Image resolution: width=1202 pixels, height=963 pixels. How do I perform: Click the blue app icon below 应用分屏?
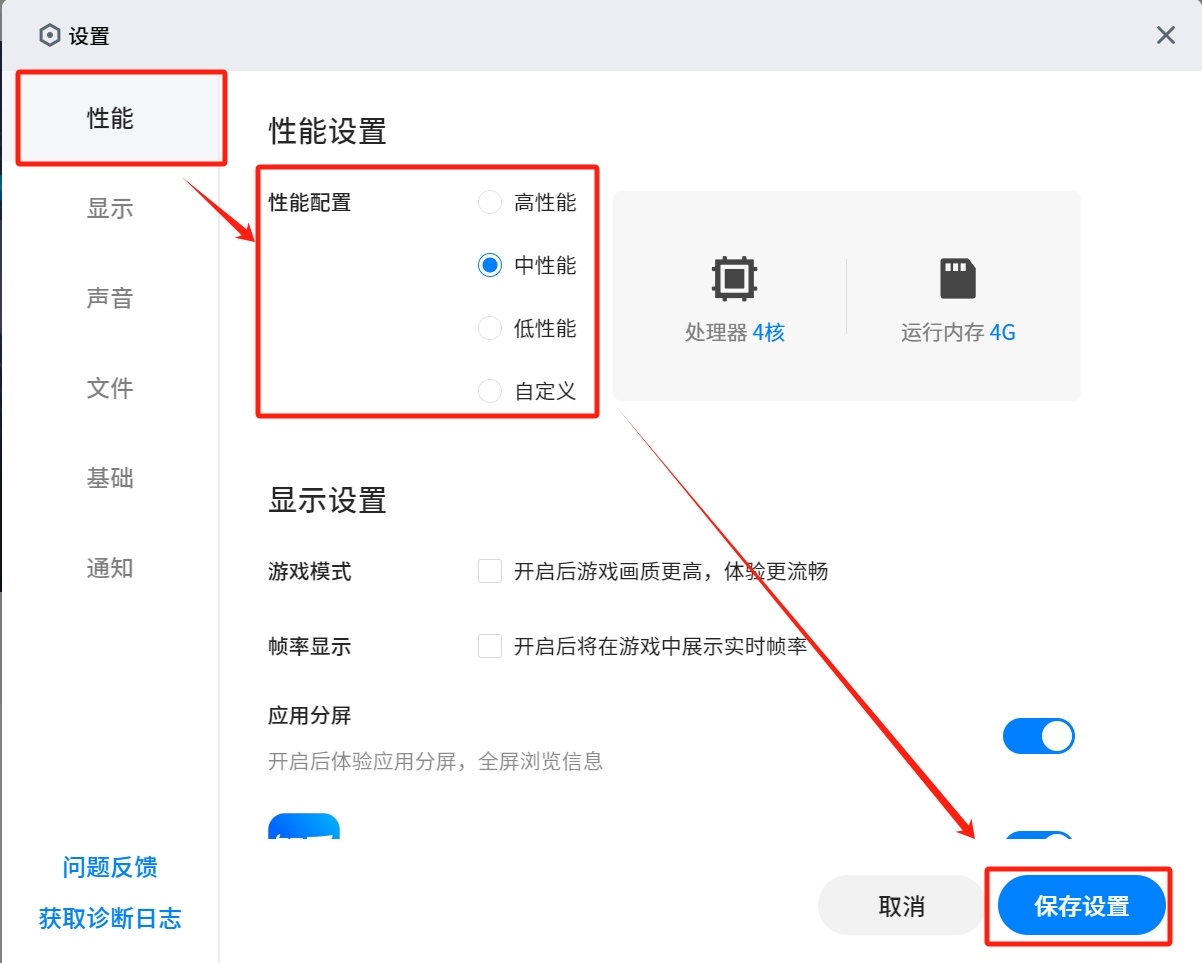point(304,826)
